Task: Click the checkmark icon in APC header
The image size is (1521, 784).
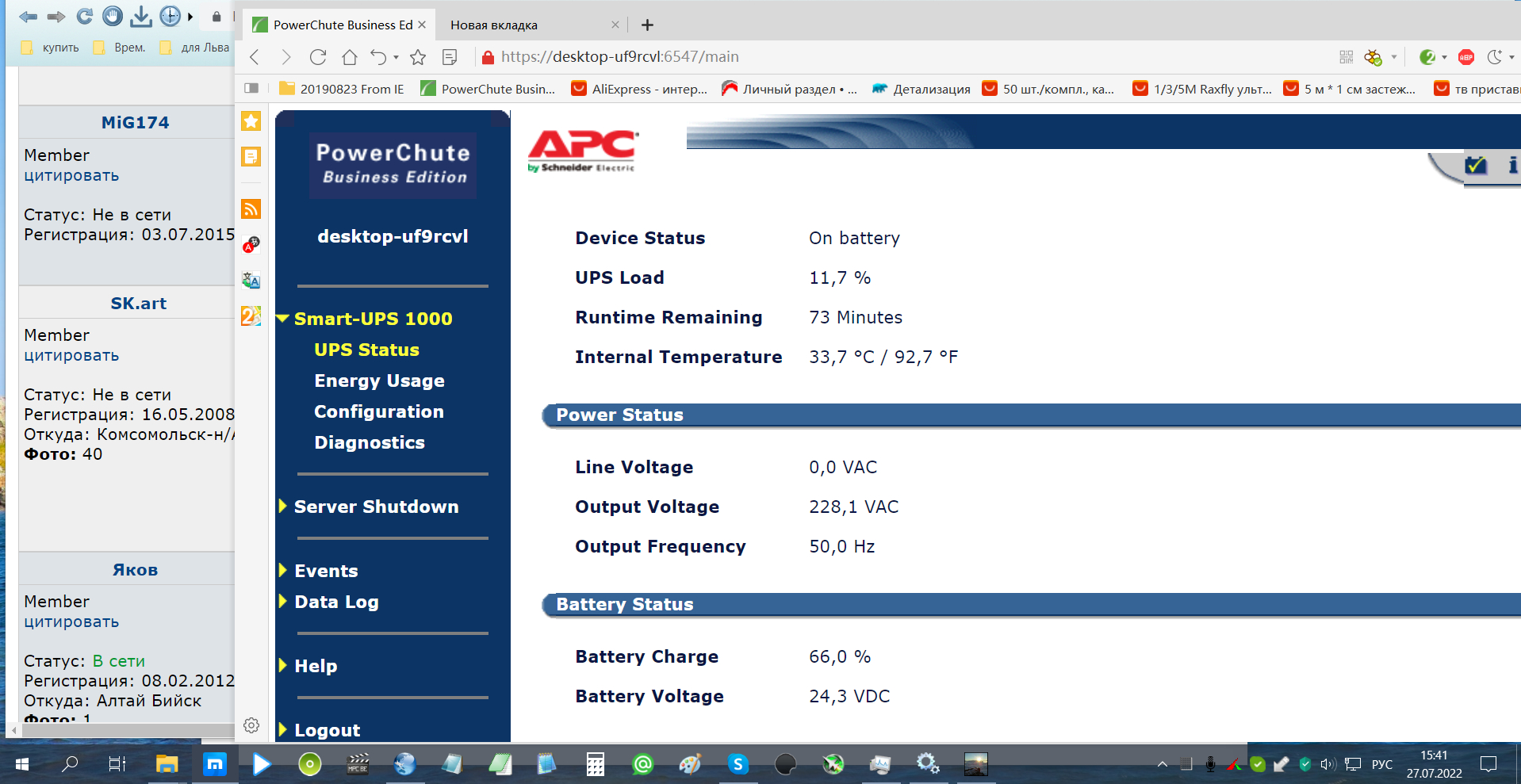Action: coord(1476,165)
